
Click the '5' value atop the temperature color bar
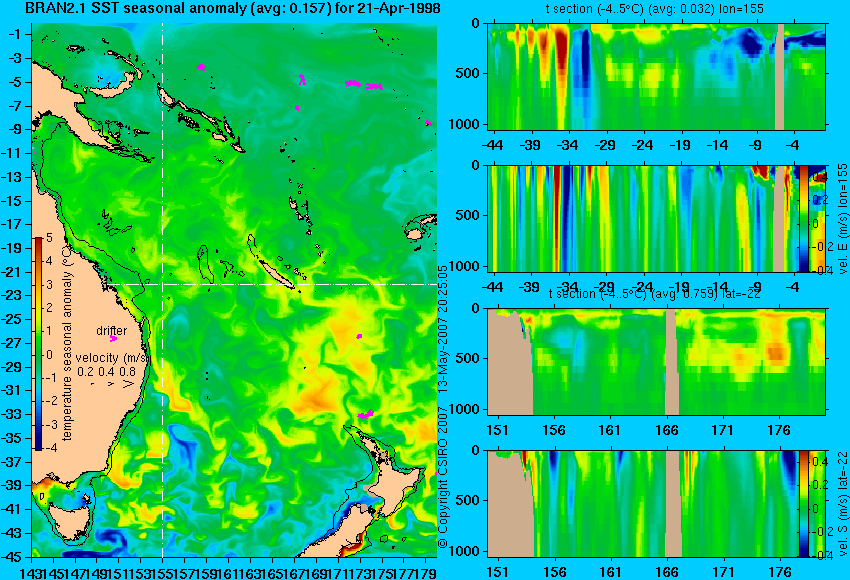coord(49,237)
